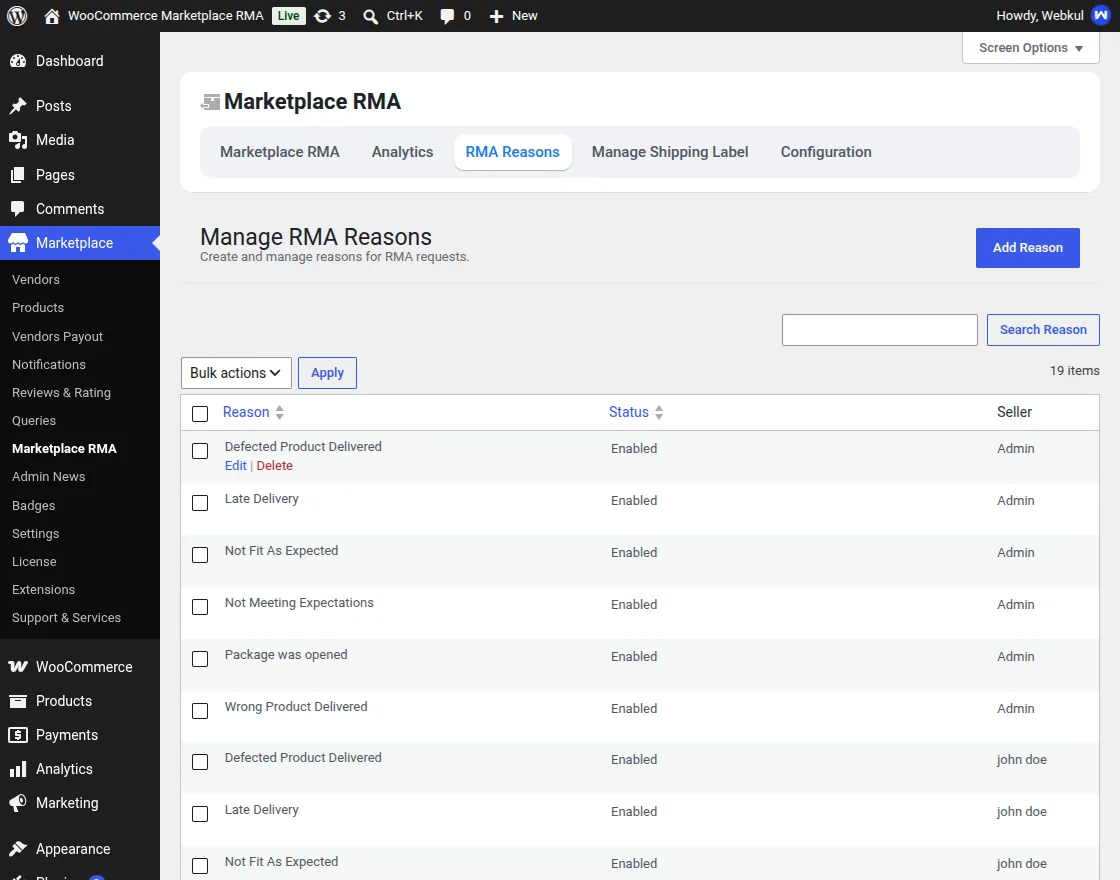Click the WordPress logo icon
The height and width of the screenshot is (880, 1120).
click(17, 16)
